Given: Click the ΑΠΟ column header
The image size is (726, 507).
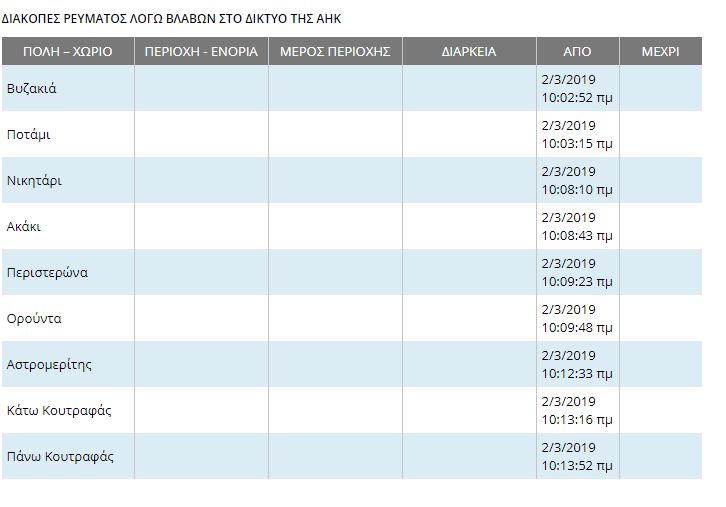Looking at the screenshot, I should tap(577, 51).
